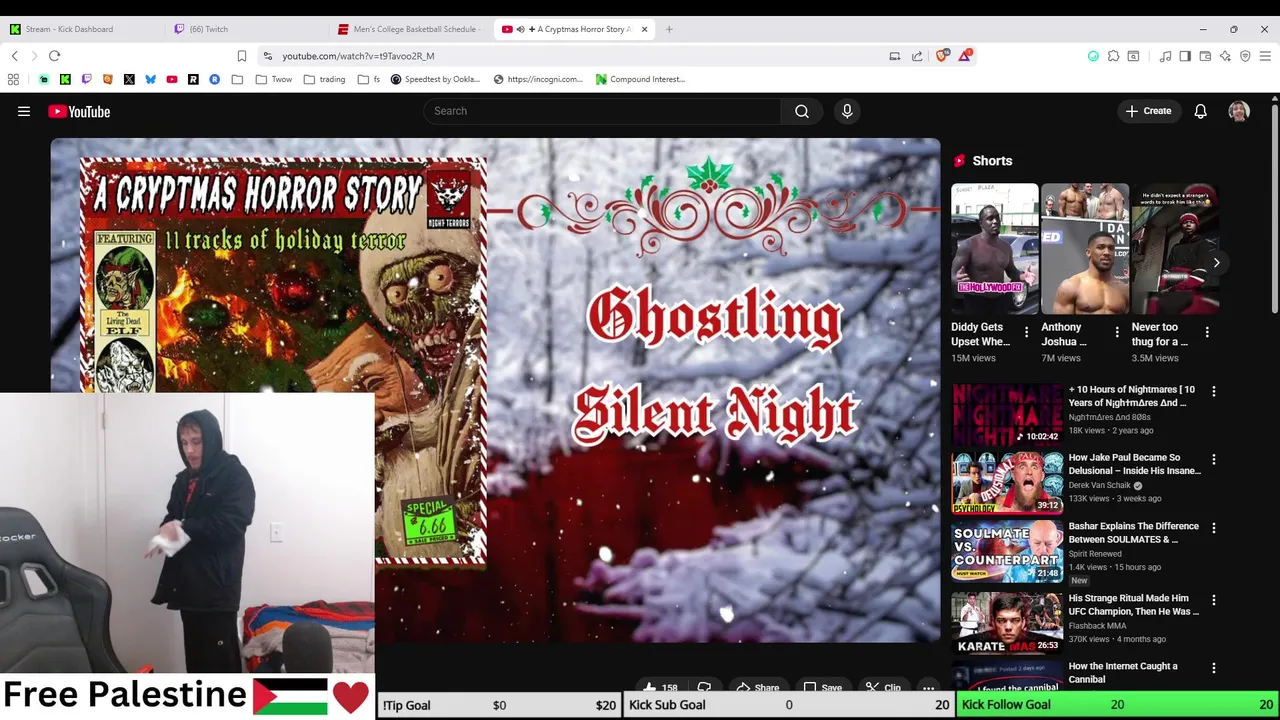
Task: Open options for How Jake Paul video
Action: tap(1213, 460)
